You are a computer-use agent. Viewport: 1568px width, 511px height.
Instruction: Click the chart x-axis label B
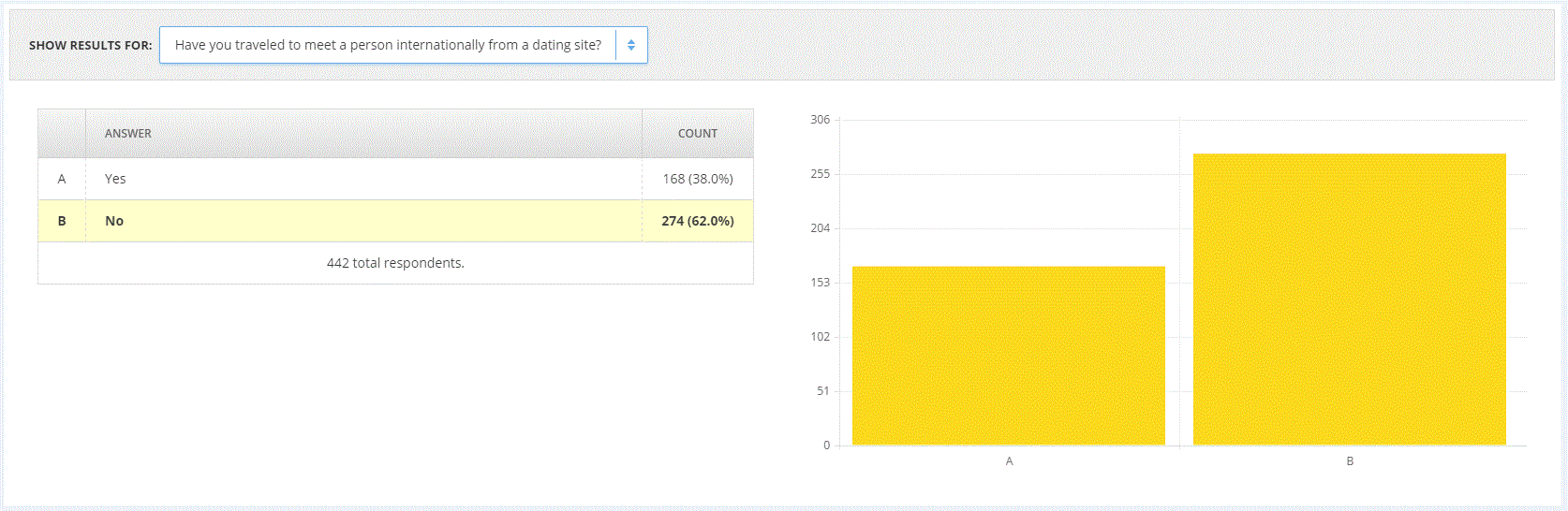tap(1350, 461)
